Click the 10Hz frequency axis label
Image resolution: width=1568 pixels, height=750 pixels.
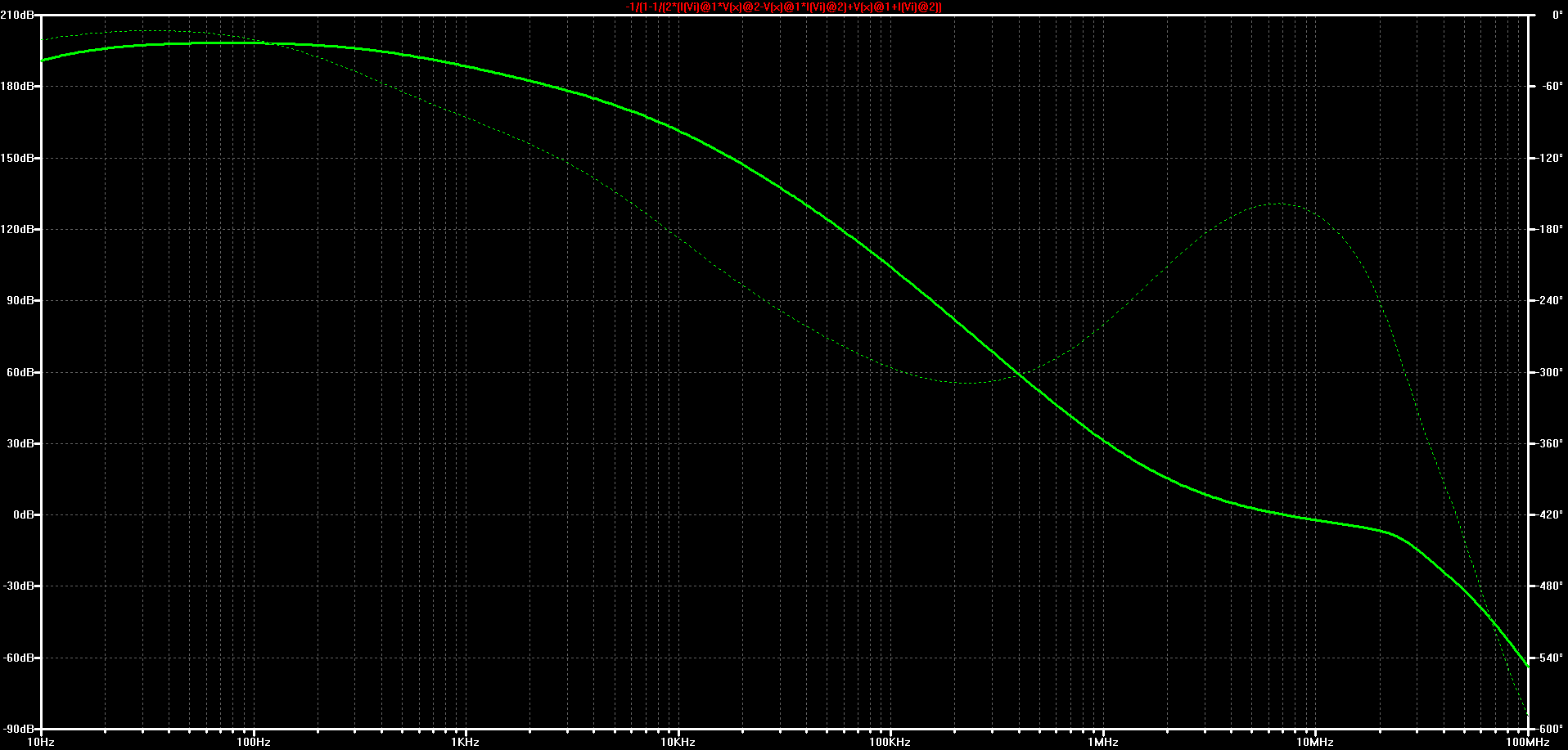pos(41,742)
